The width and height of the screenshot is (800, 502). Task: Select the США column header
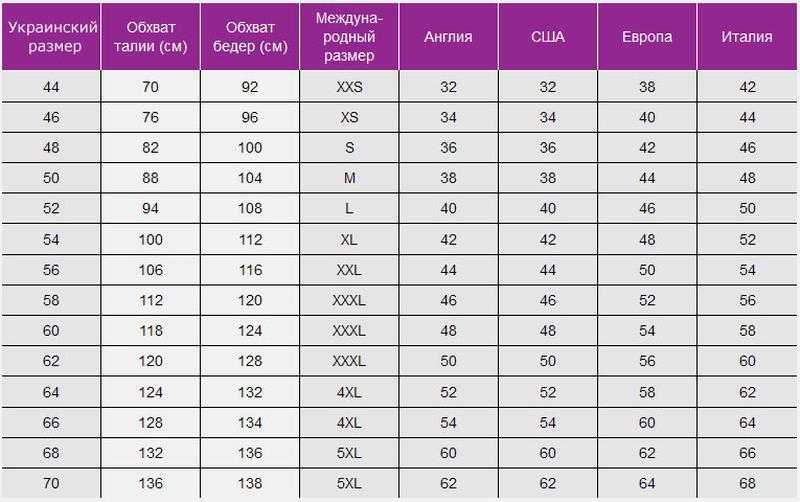[x=548, y=37]
